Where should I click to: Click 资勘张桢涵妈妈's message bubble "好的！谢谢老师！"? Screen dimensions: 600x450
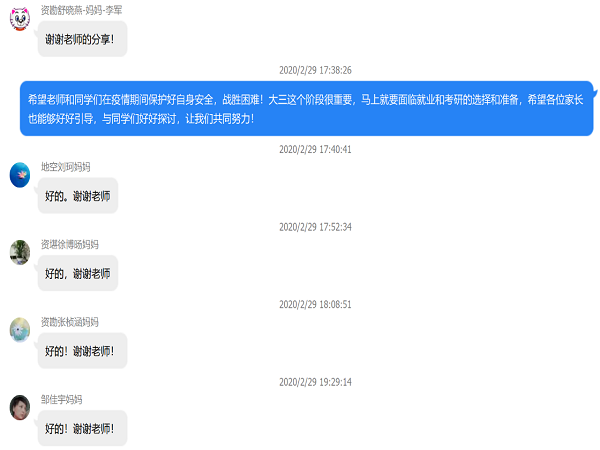[x=82, y=351]
